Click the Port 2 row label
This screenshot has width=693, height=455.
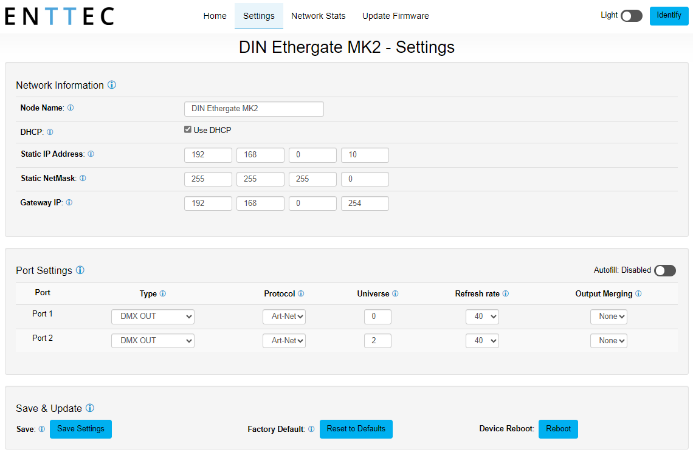(x=42, y=338)
